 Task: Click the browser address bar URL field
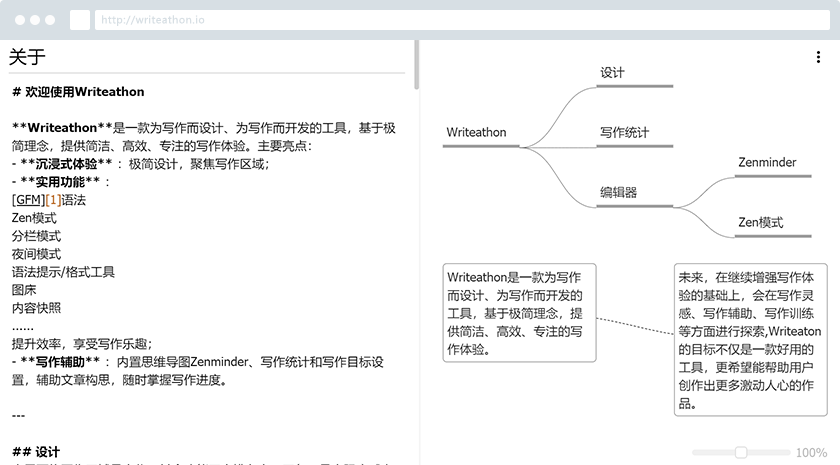point(462,20)
